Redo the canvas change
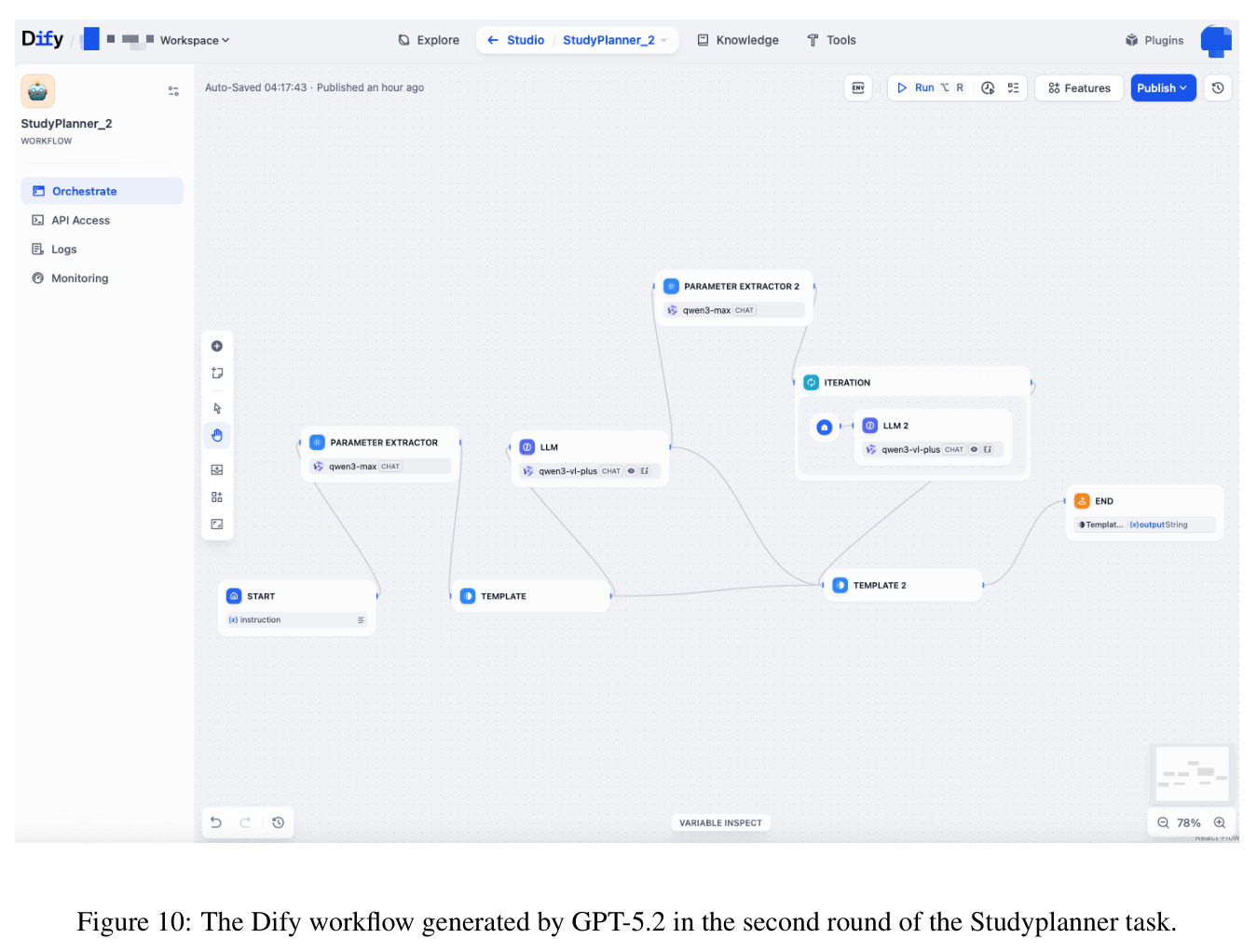The width and height of the screenshot is (1257, 952). pyautogui.click(x=246, y=823)
